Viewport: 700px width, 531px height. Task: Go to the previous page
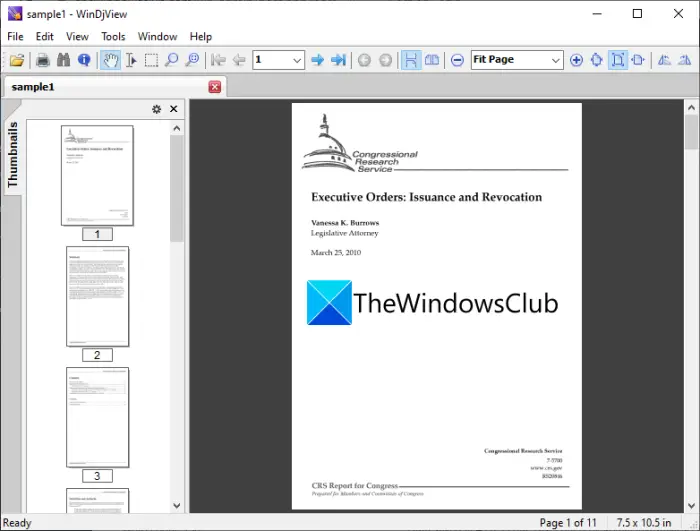pos(239,60)
